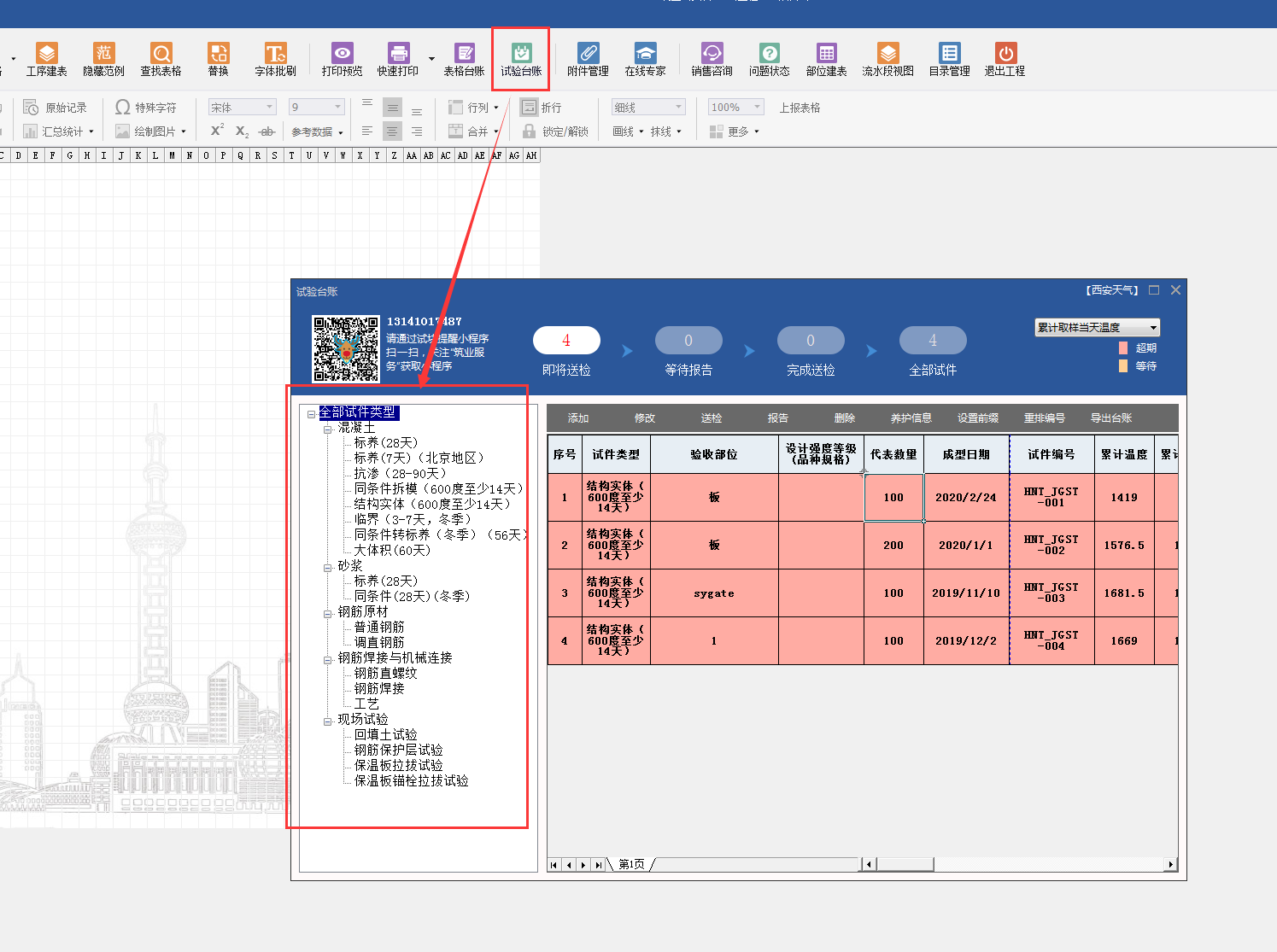Collapse the 混凝土 tree node
Image resolution: width=1277 pixels, height=952 pixels.
point(328,429)
